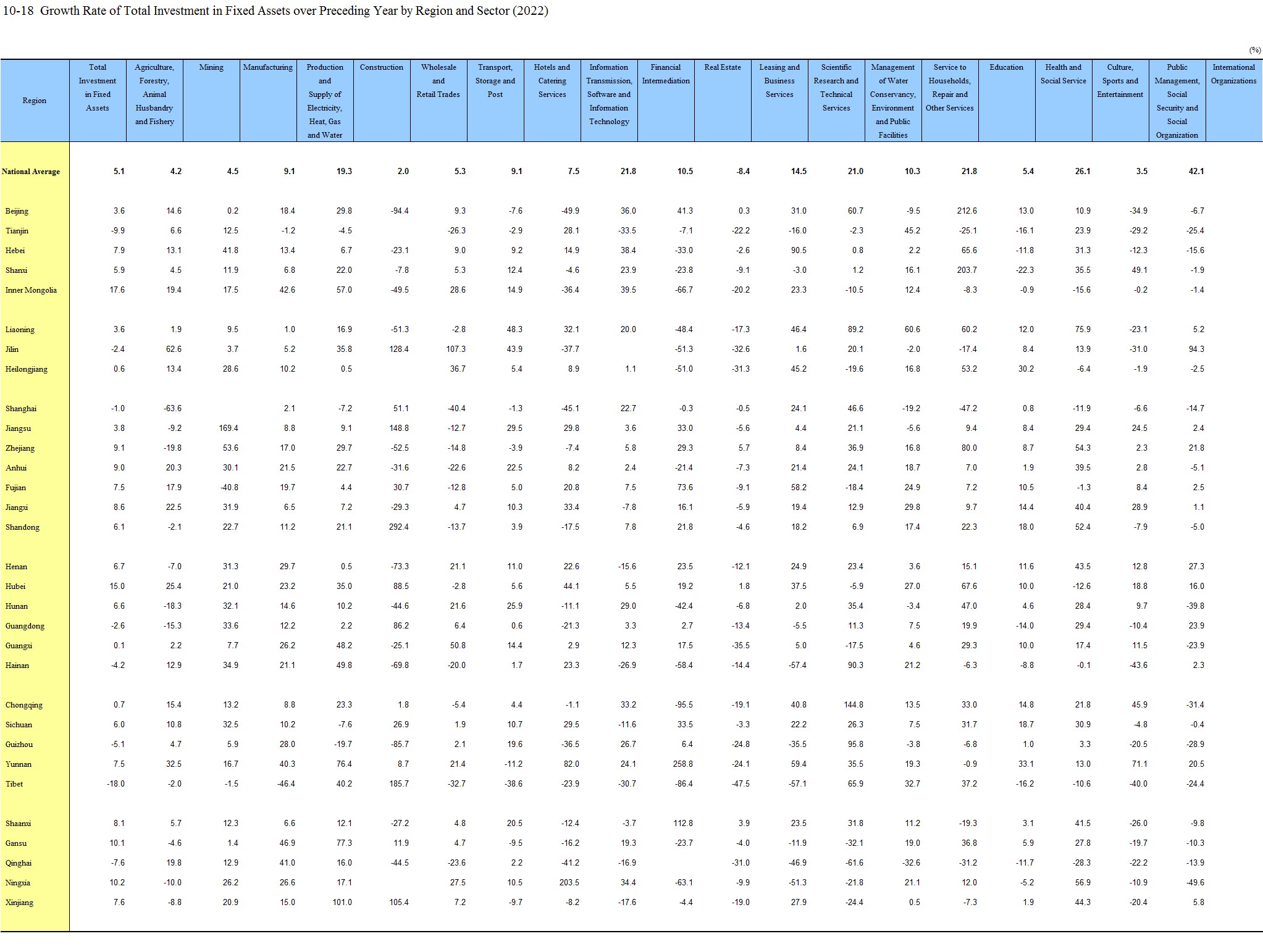Click the Hainan row label

click(x=17, y=666)
